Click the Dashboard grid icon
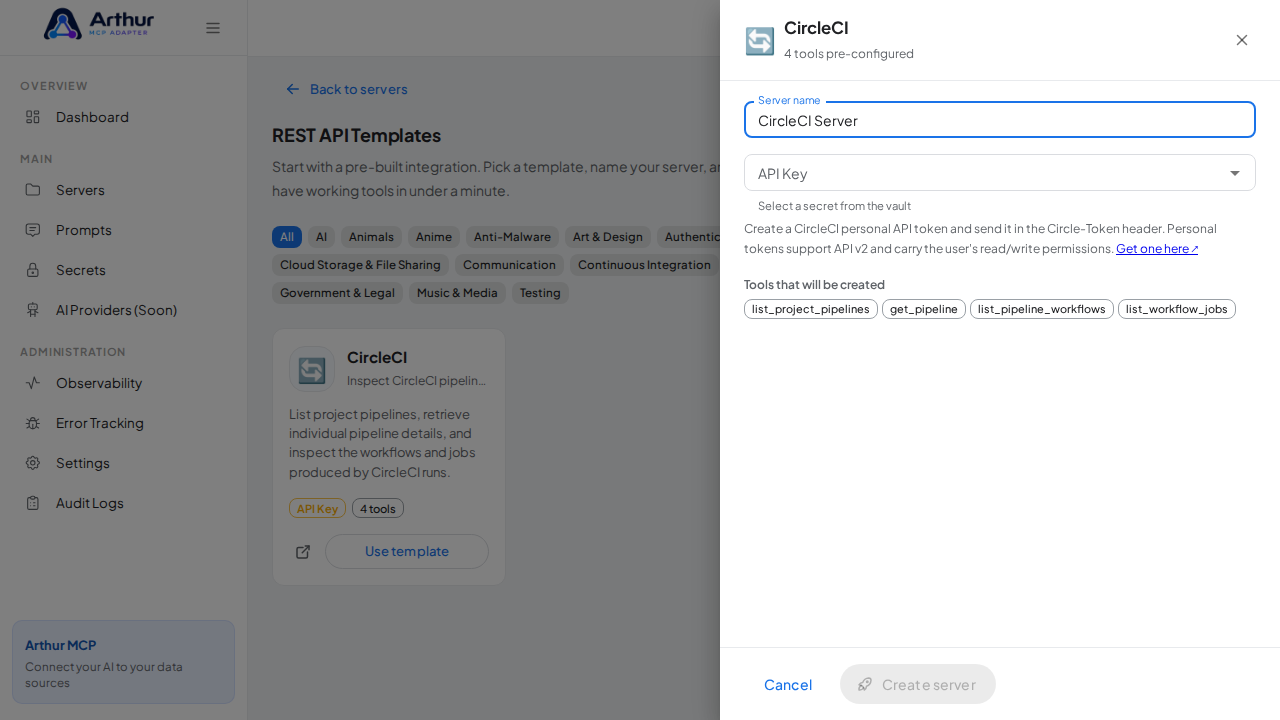This screenshot has height=720, width=1280. (33, 117)
